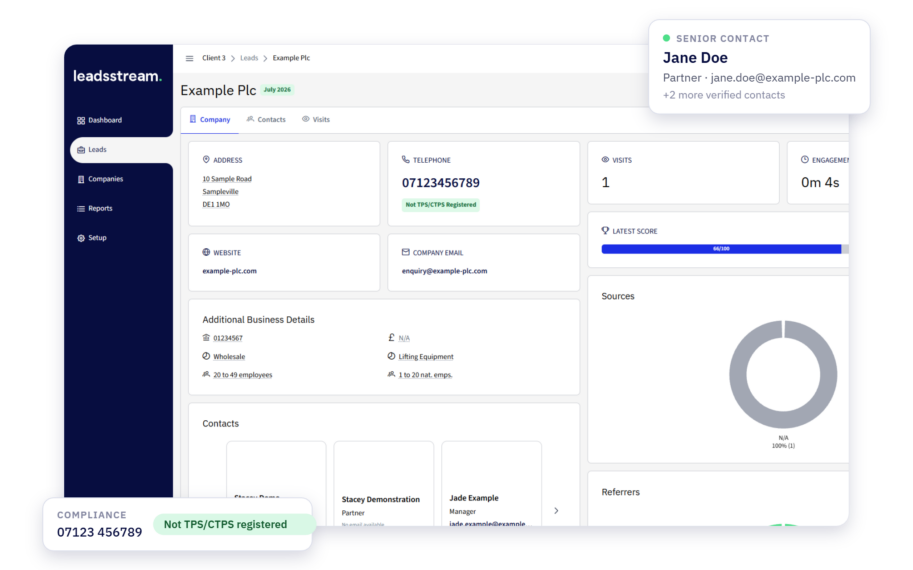Show next contacts with the chevron arrow
The image size is (913, 570).
[x=556, y=511]
